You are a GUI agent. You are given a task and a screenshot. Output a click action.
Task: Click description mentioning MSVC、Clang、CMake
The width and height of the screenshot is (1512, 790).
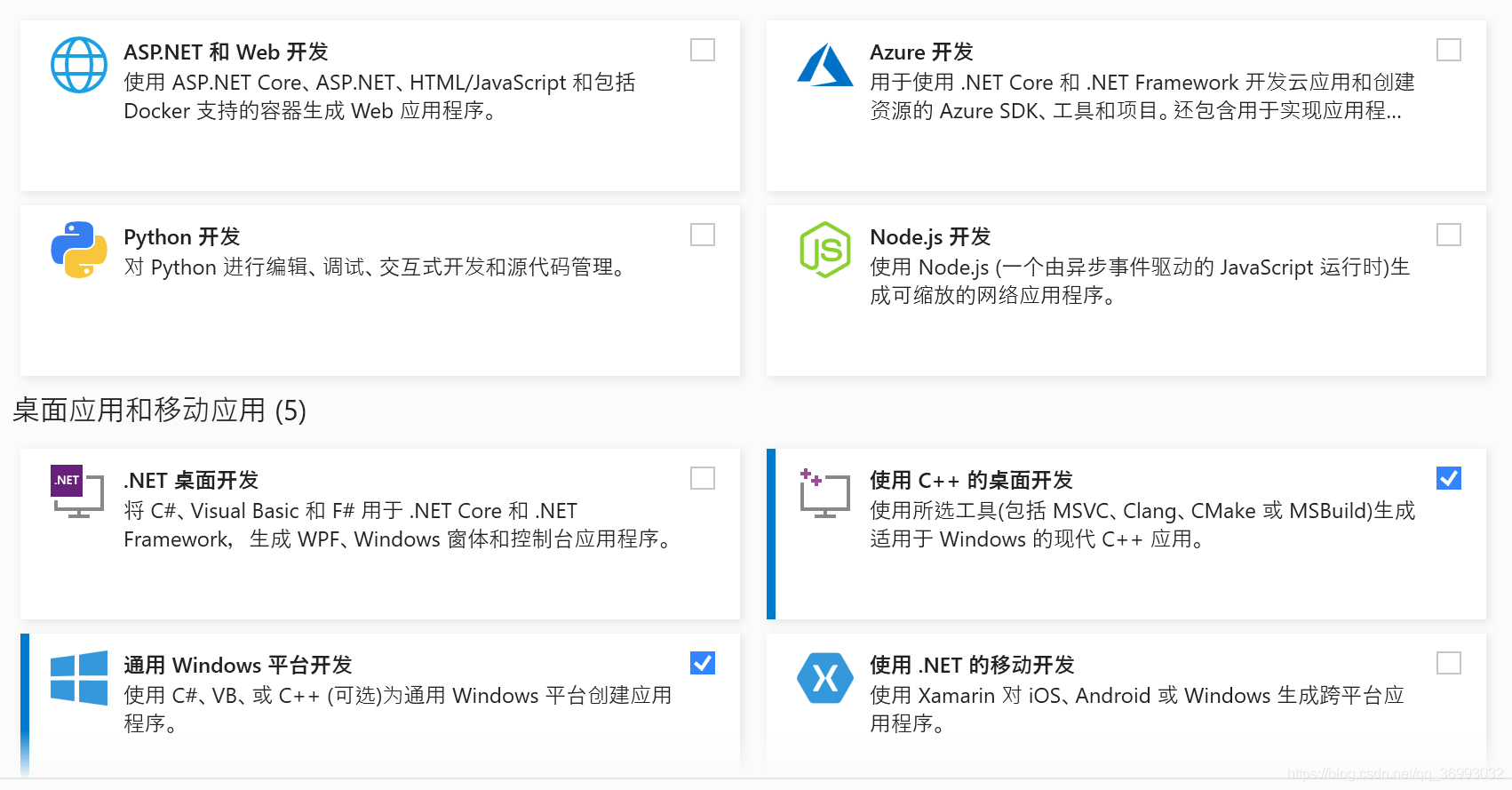pyautogui.click(x=1142, y=525)
